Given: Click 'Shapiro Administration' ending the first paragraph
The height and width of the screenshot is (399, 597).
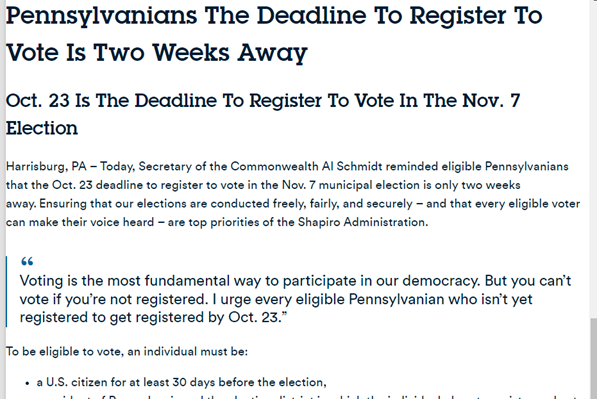Looking at the screenshot, I should click(x=362, y=222).
